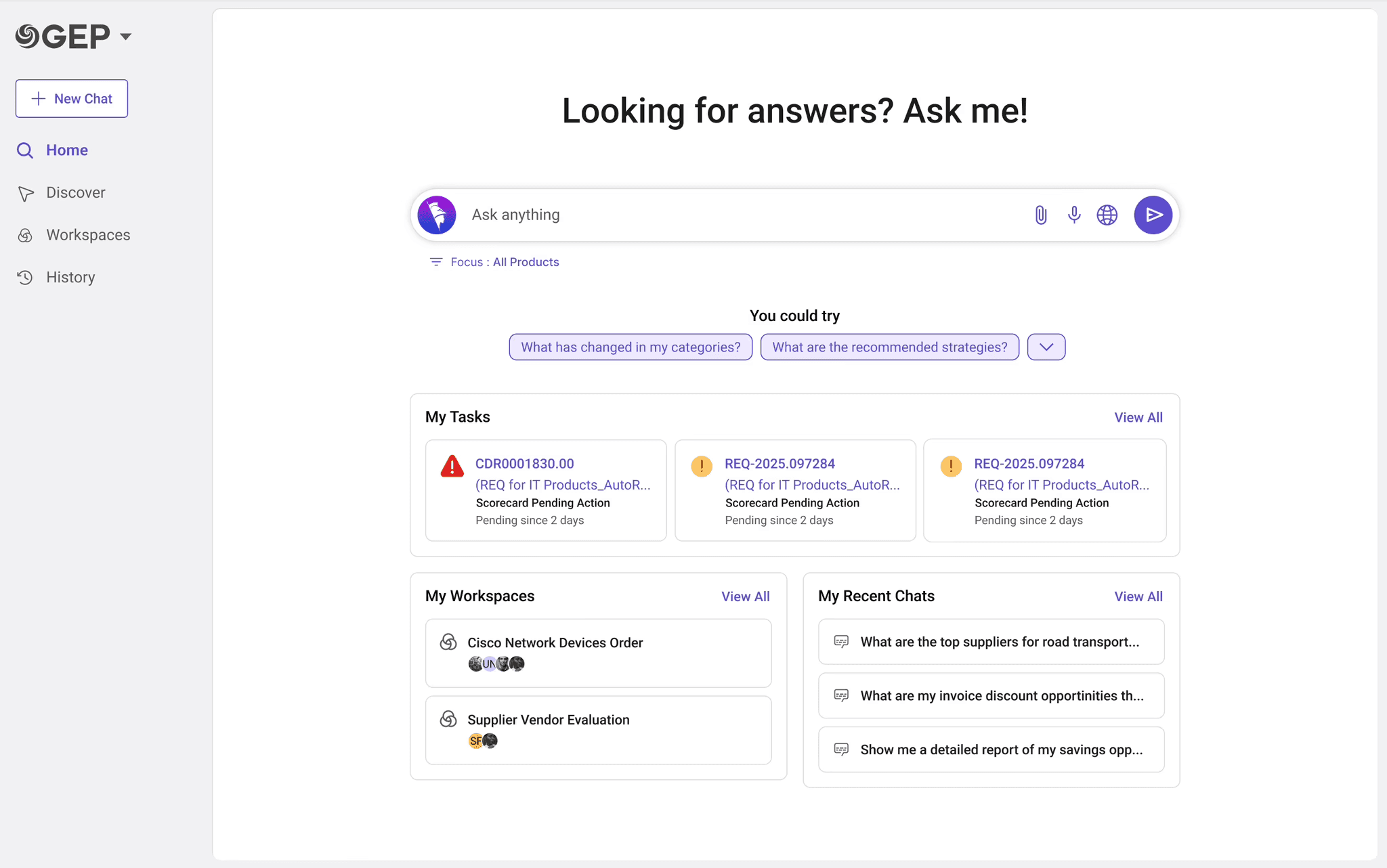Click chat icon beside top suppliers chat

pos(841,642)
